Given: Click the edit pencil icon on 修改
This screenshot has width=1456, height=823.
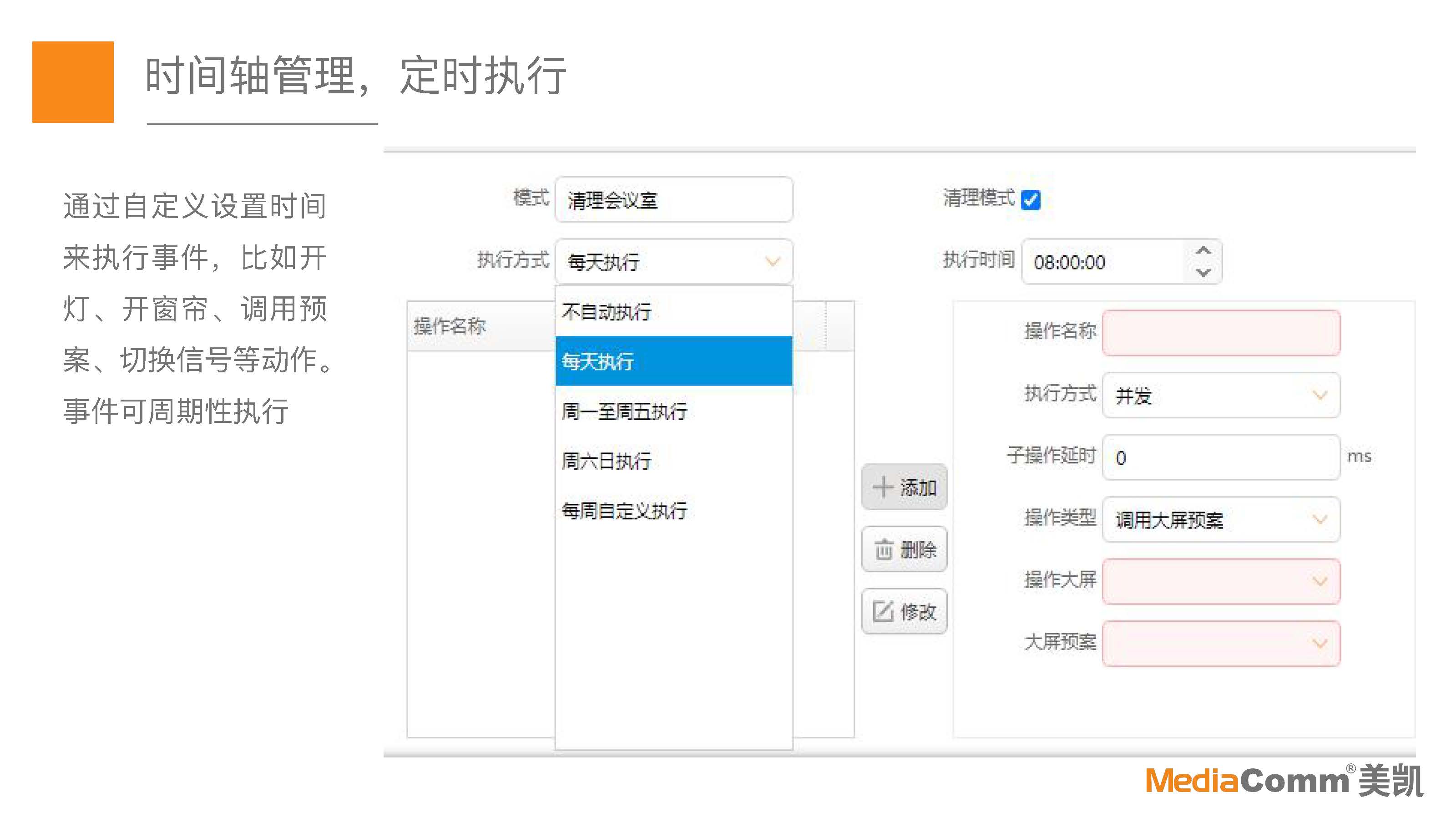Looking at the screenshot, I should tap(883, 611).
